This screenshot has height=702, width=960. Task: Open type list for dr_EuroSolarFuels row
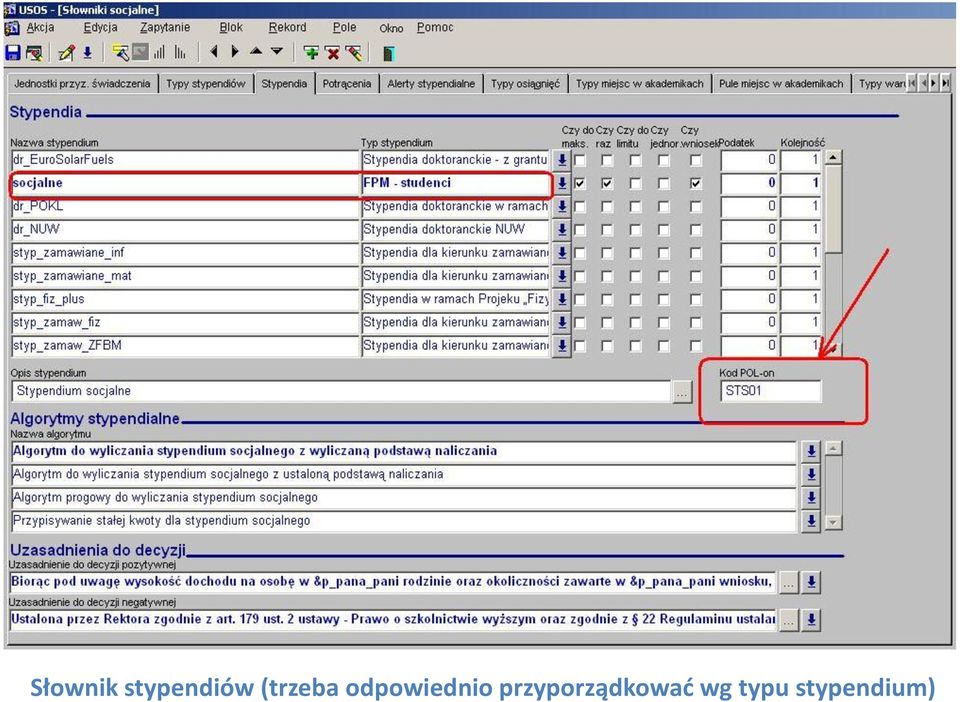point(561,160)
